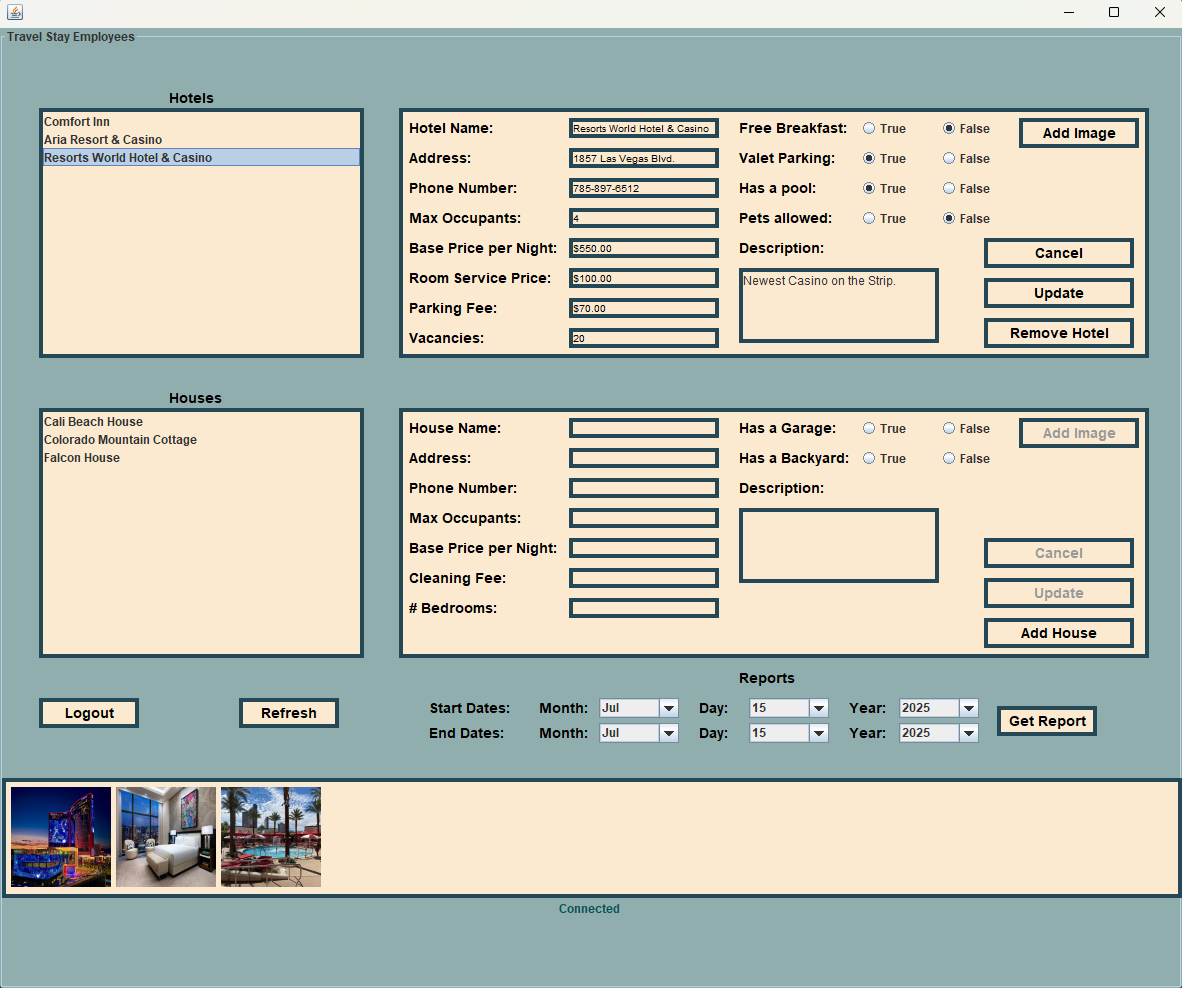Click the hotel Description text area

pos(838,306)
